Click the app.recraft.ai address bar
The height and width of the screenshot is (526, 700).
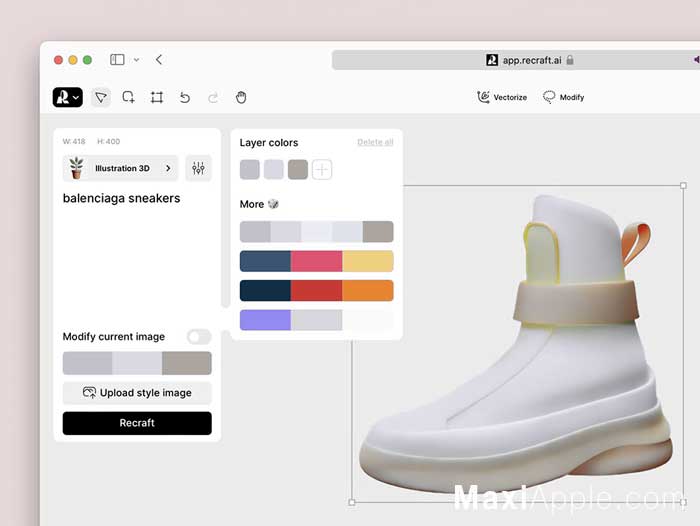tap(516, 60)
